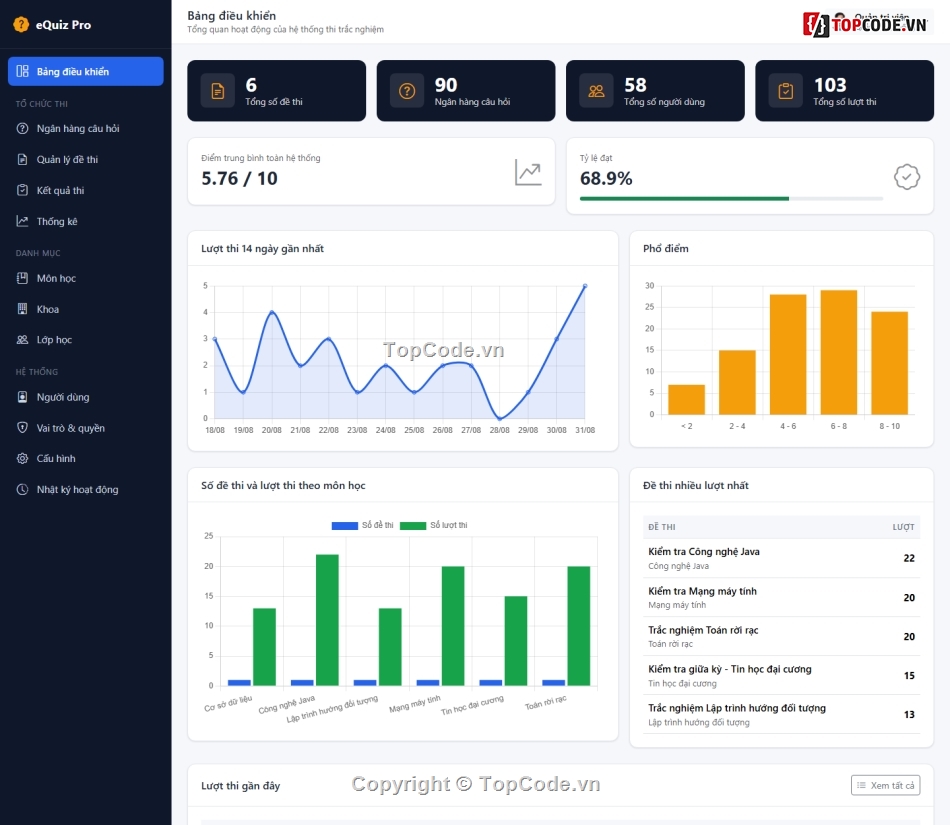Select row Kiểm tra giữa kỳ - Tin học đại cương
This screenshot has height=825, width=950.
coord(782,675)
